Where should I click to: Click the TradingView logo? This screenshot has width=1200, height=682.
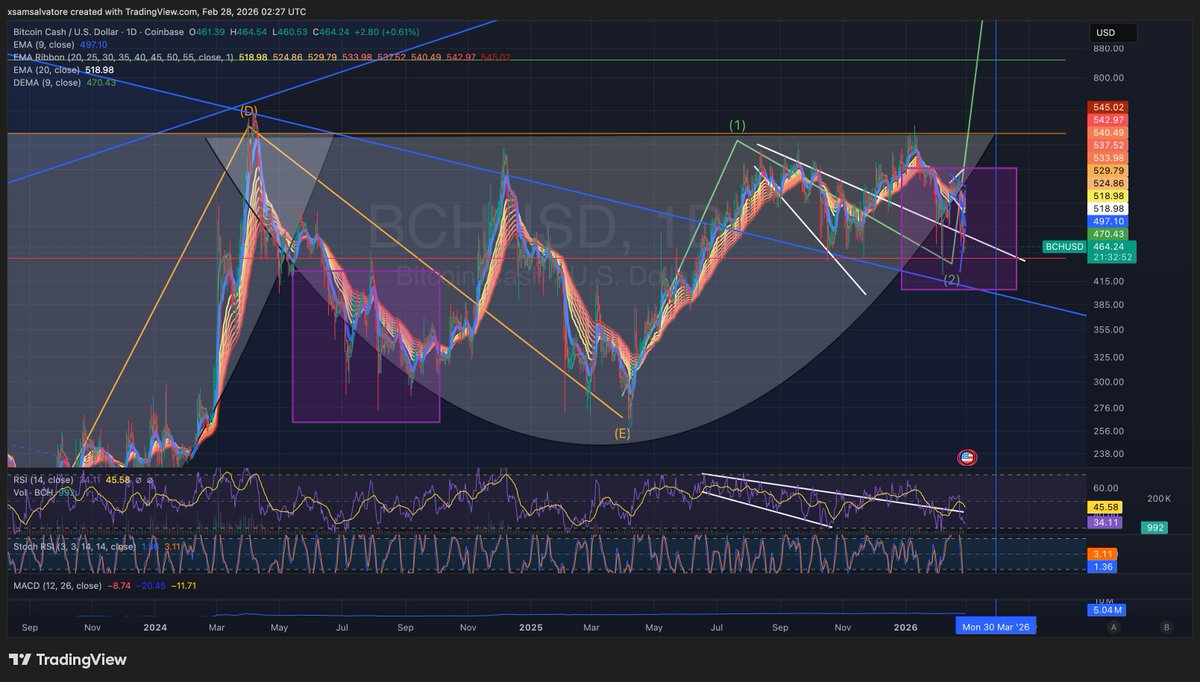[67, 659]
